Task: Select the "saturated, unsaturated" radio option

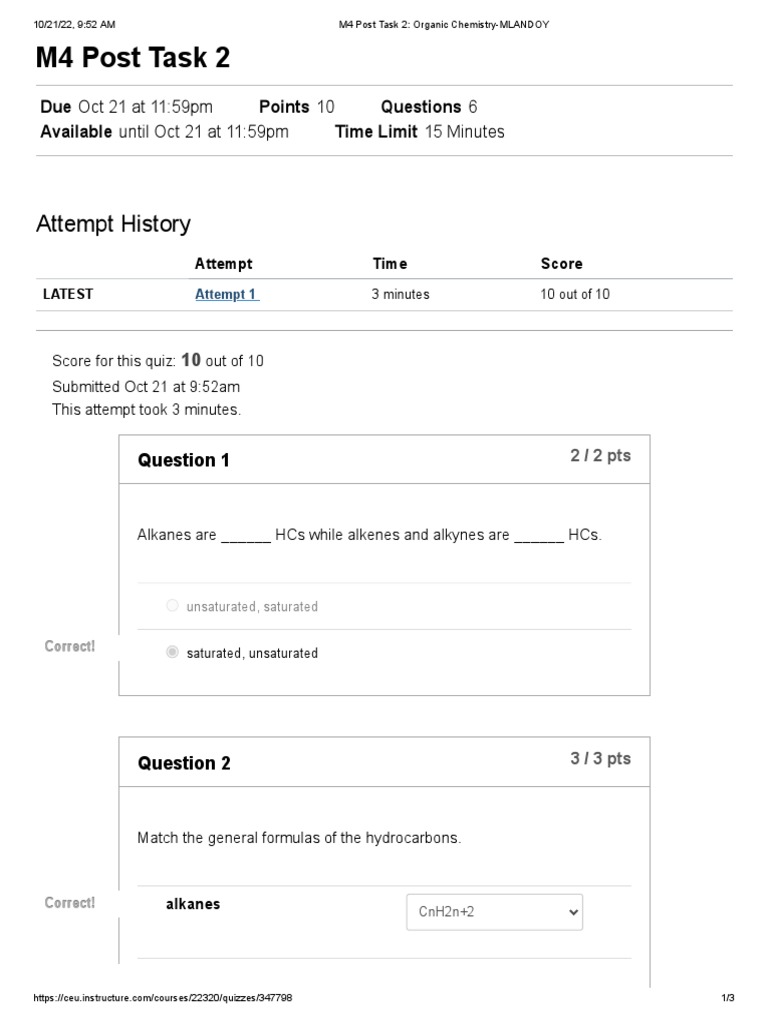Action: pyautogui.click(x=173, y=652)
